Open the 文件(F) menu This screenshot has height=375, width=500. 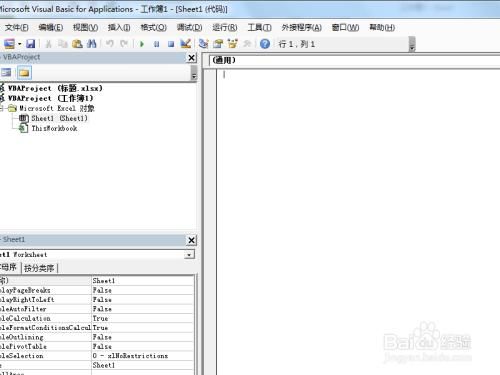(16, 27)
